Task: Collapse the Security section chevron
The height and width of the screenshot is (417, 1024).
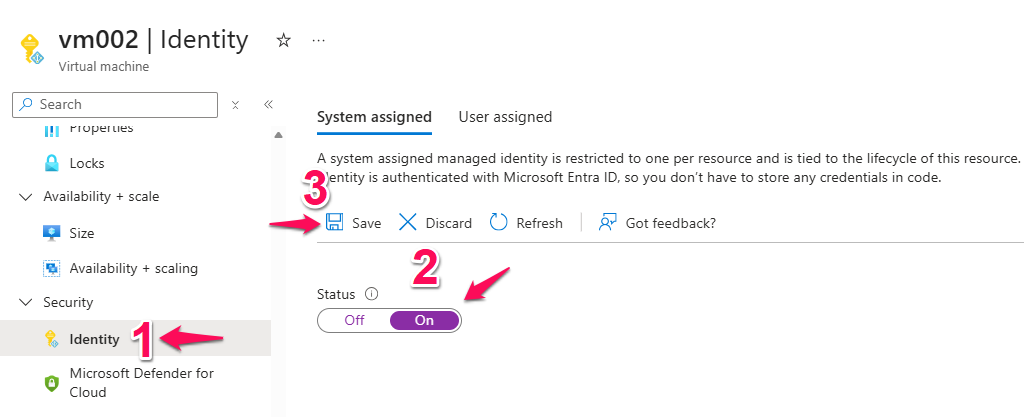Action: [26, 302]
